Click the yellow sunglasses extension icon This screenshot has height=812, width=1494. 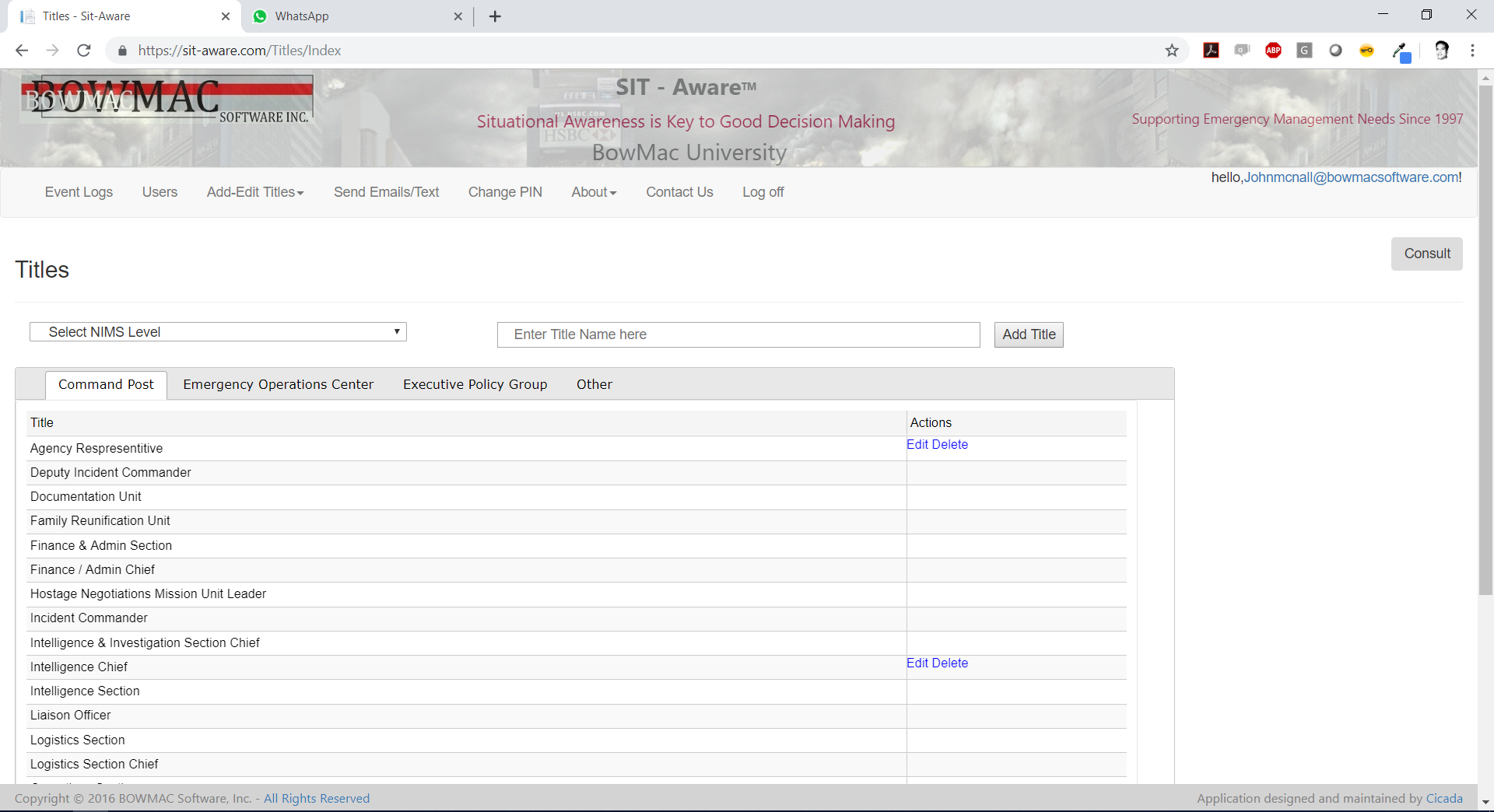coord(1367,51)
